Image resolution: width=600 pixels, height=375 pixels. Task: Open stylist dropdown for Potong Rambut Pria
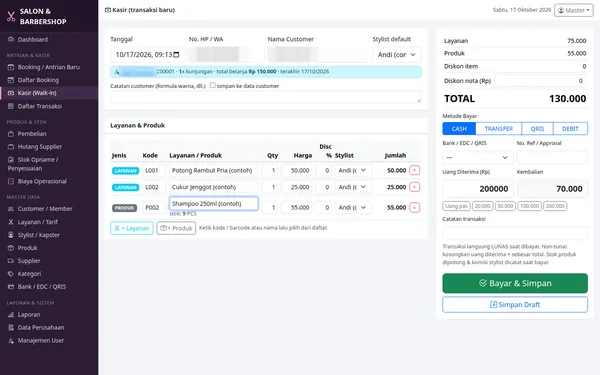point(352,170)
